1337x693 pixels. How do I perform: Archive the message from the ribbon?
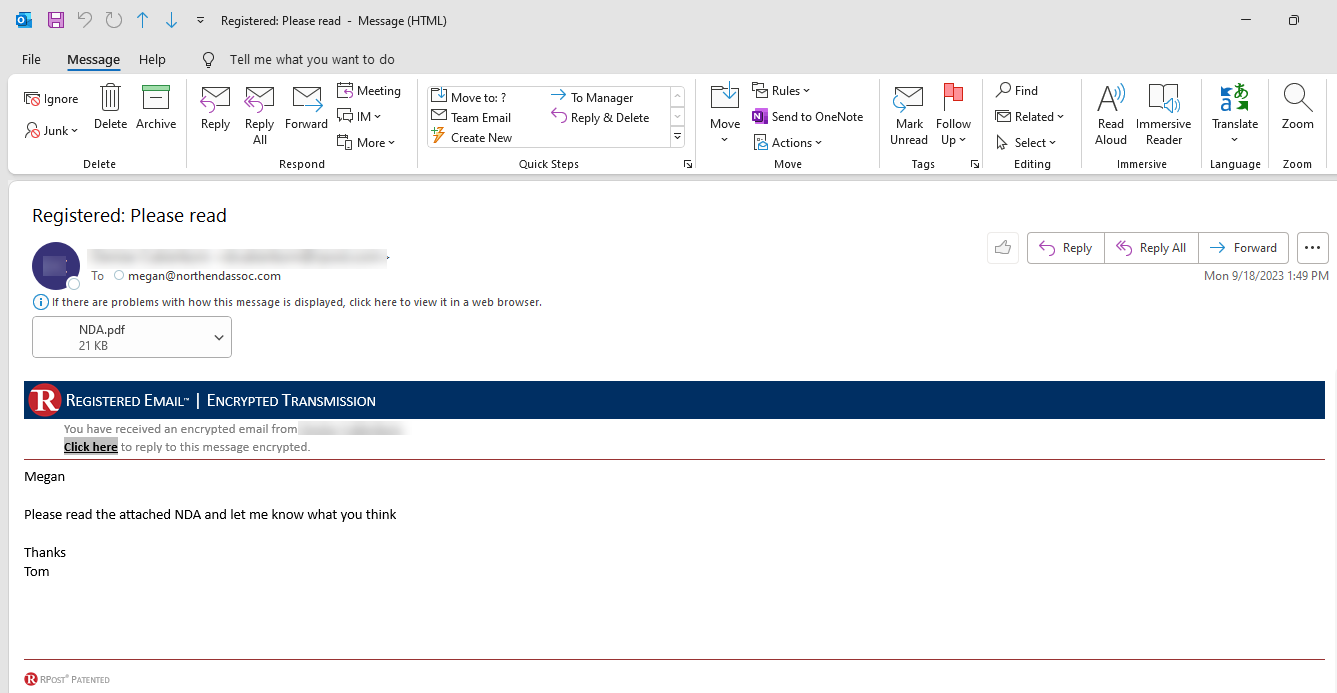(156, 108)
